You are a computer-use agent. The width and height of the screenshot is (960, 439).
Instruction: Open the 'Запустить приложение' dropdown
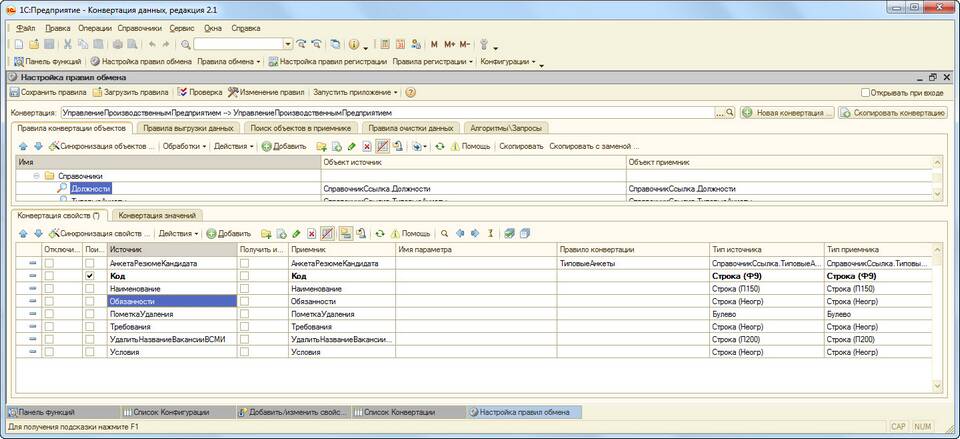click(x=355, y=92)
